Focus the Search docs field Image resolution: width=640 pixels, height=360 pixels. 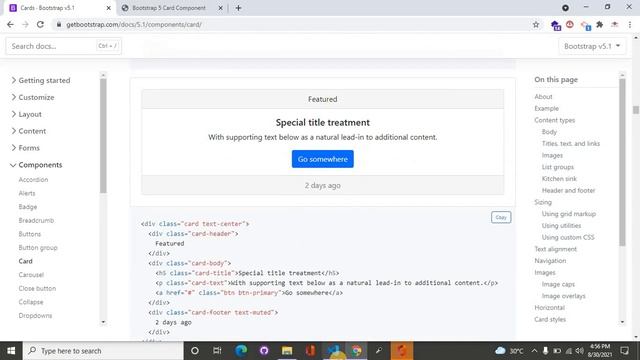pyautogui.click(x=63, y=46)
